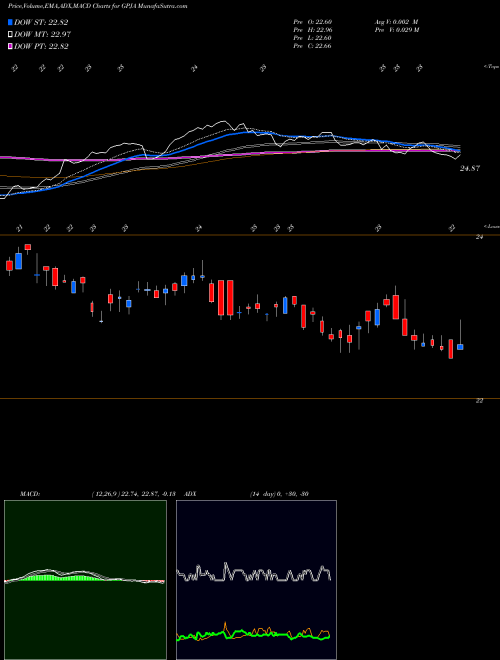Screen dimensions: 500x660
Task: Select the 'DOW MT: 22.97' legend text
Action: (x=43, y=35)
